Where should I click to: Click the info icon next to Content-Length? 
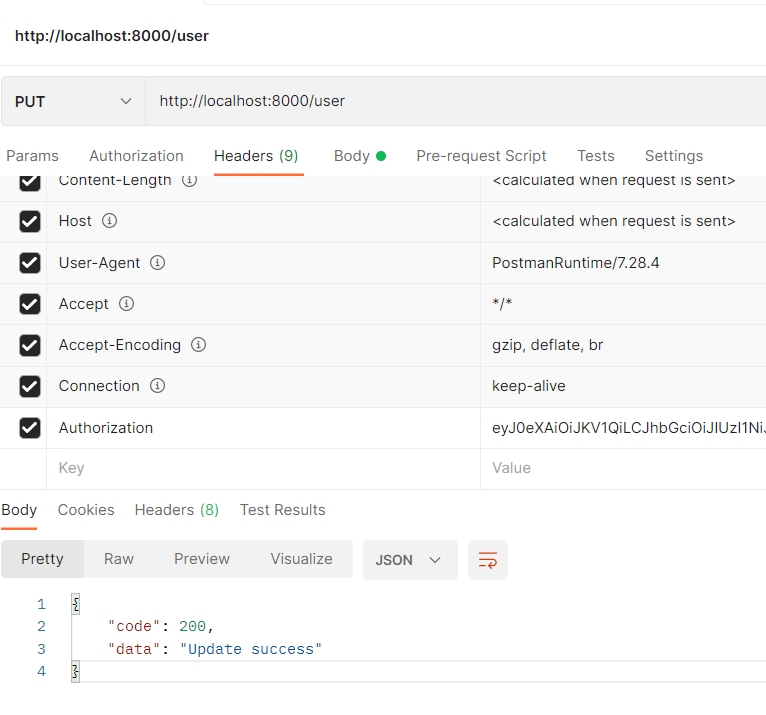pyautogui.click(x=189, y=181)
